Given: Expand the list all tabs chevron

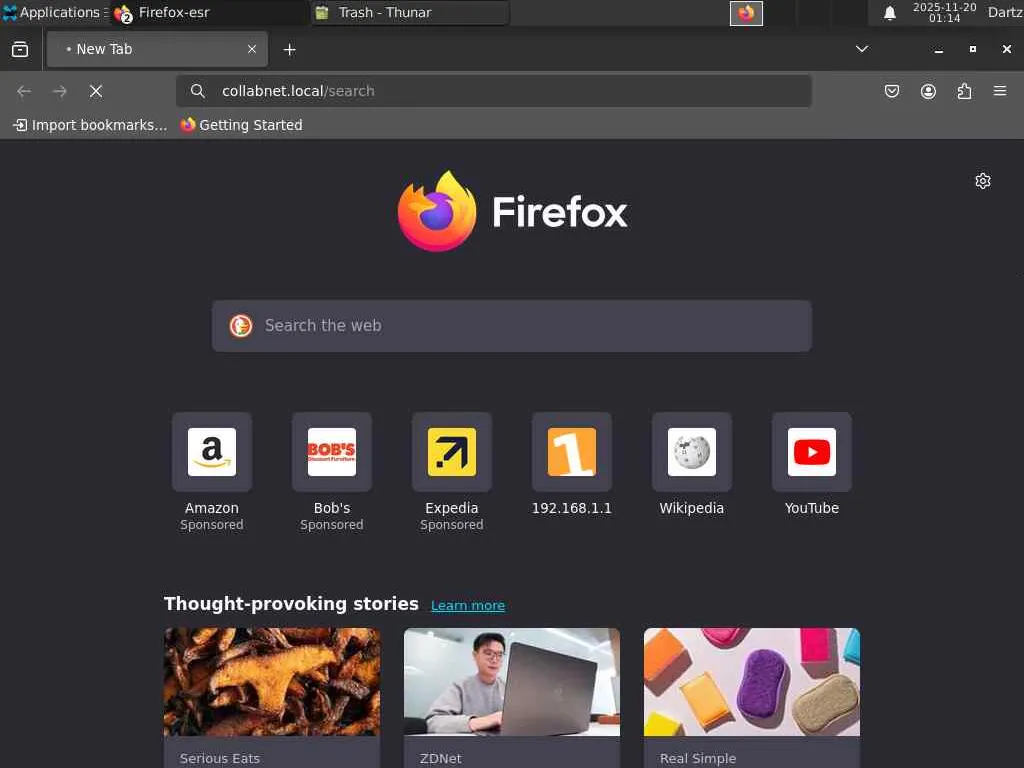Looking at the screenshot, I should coord(862,49).
